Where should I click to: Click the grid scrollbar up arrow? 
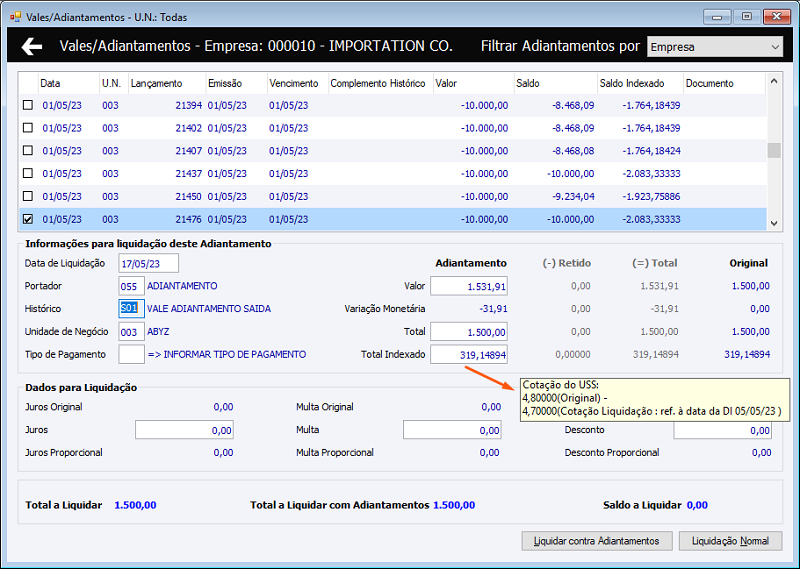tap(774, 81)
